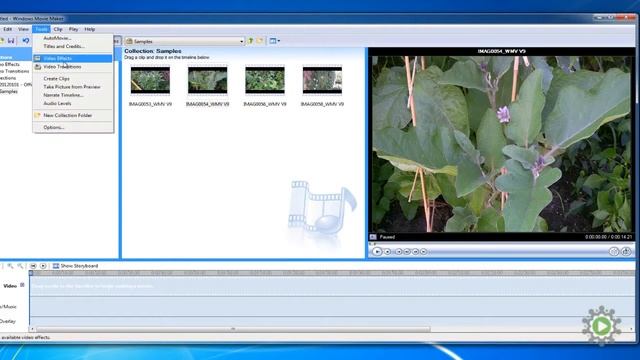Viewport: 640px width, 360px height.
Task: Click the timeline Zoom Out magnifier icon
Action: click(x=20, y=266)
